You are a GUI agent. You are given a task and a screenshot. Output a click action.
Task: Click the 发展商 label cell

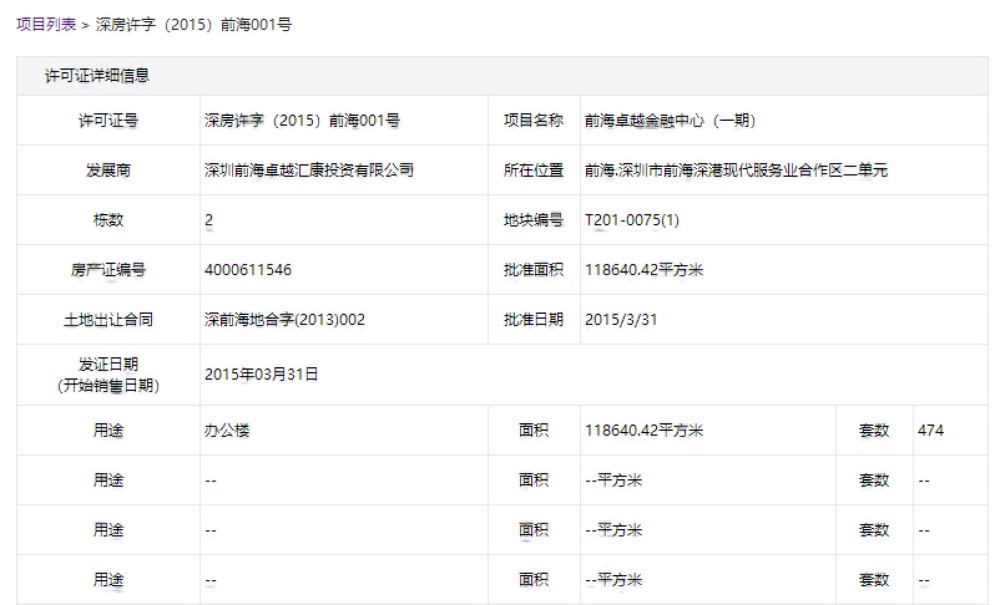(x=108, y=170)
